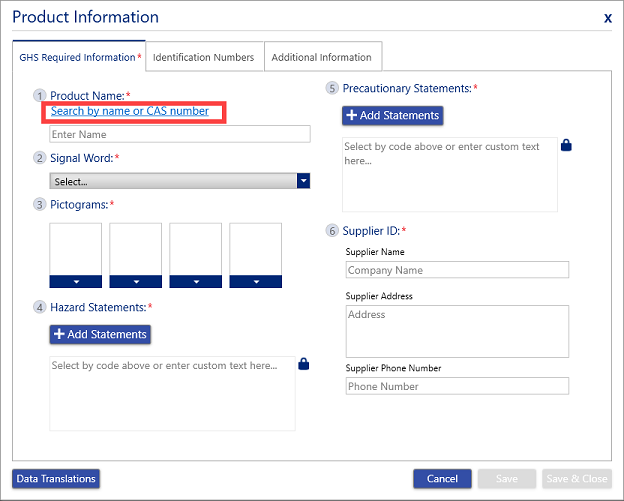Select the GHS Required Information tab

coord(79,57)
